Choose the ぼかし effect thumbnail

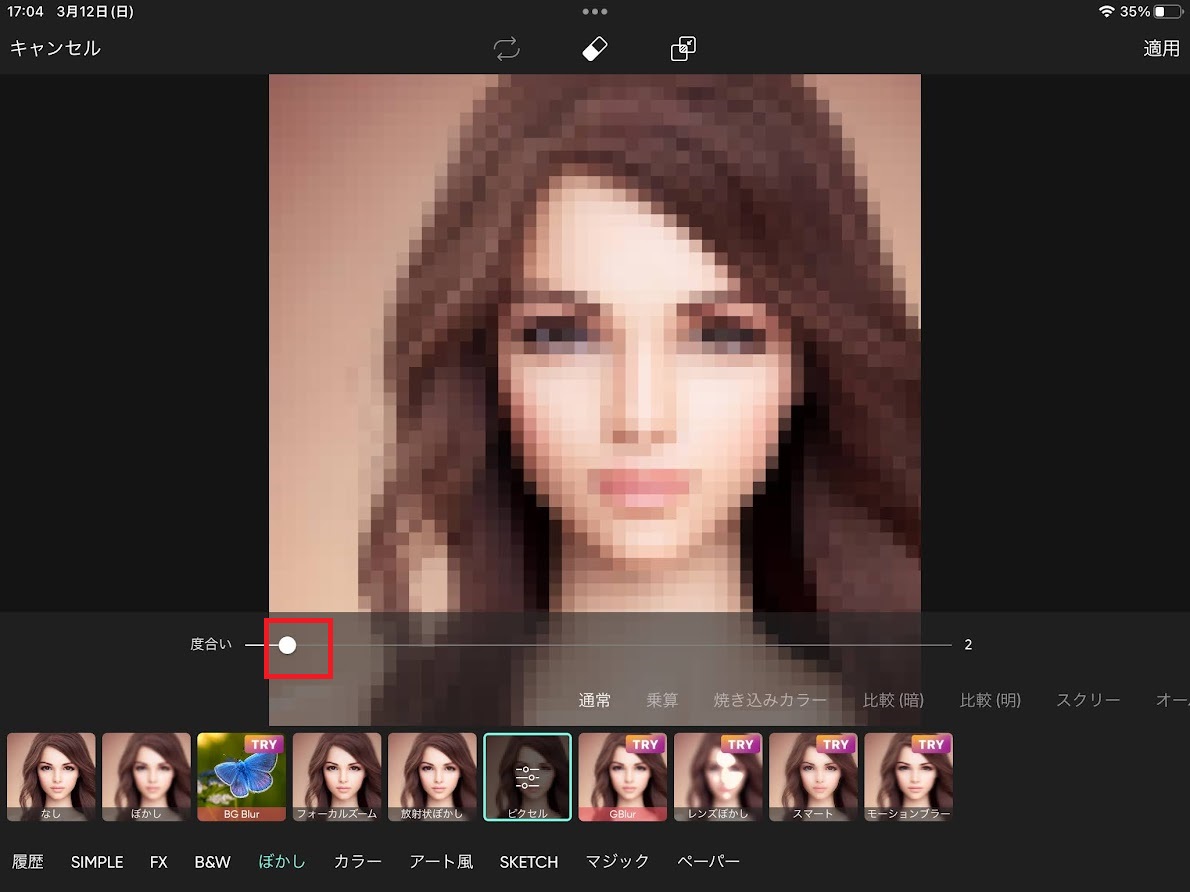(x=146, y=777)
